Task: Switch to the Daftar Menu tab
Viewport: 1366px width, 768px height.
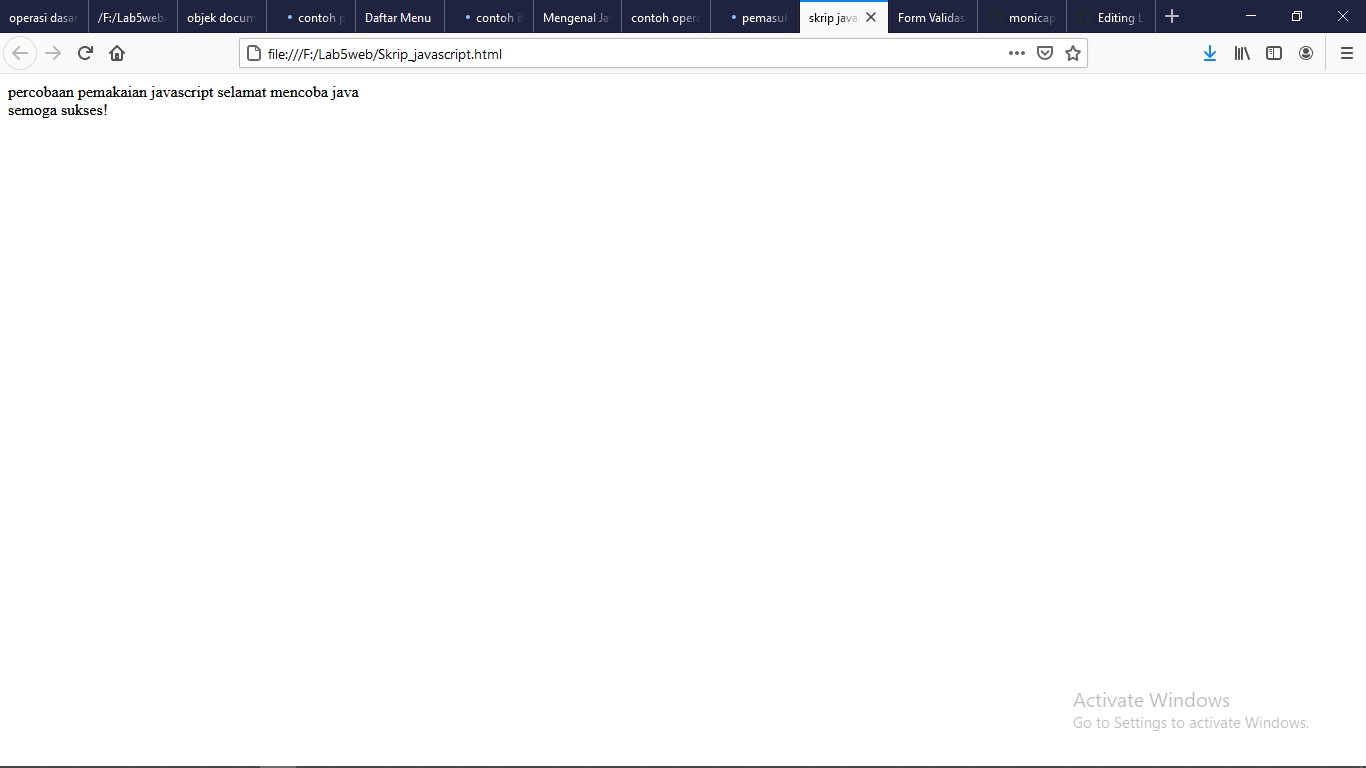Action: (399, 16)
